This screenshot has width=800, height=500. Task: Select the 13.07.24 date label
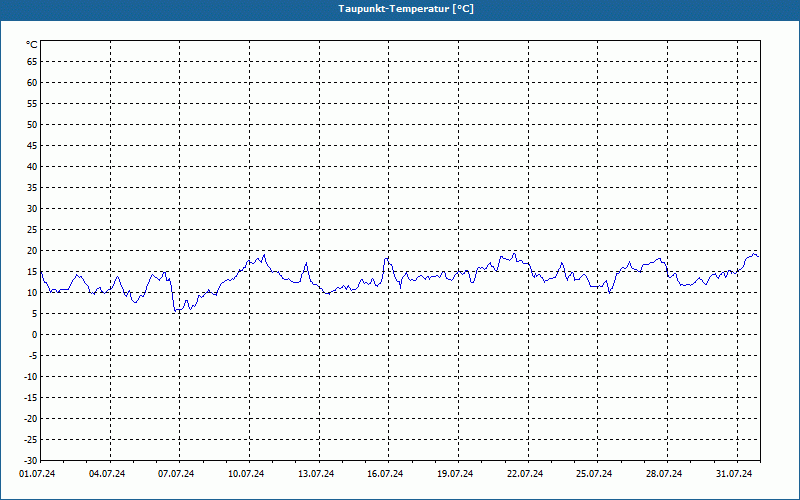[x=316, y=474]
